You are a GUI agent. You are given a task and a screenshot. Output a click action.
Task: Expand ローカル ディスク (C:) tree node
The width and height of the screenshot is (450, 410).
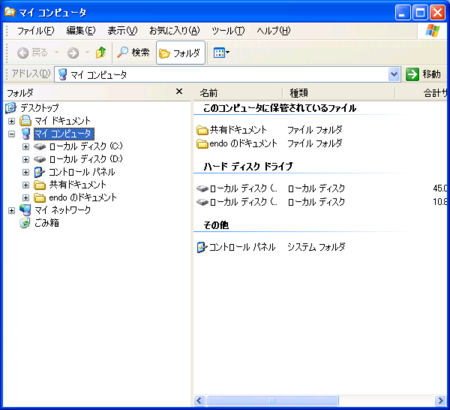click(x=26, y=147)
